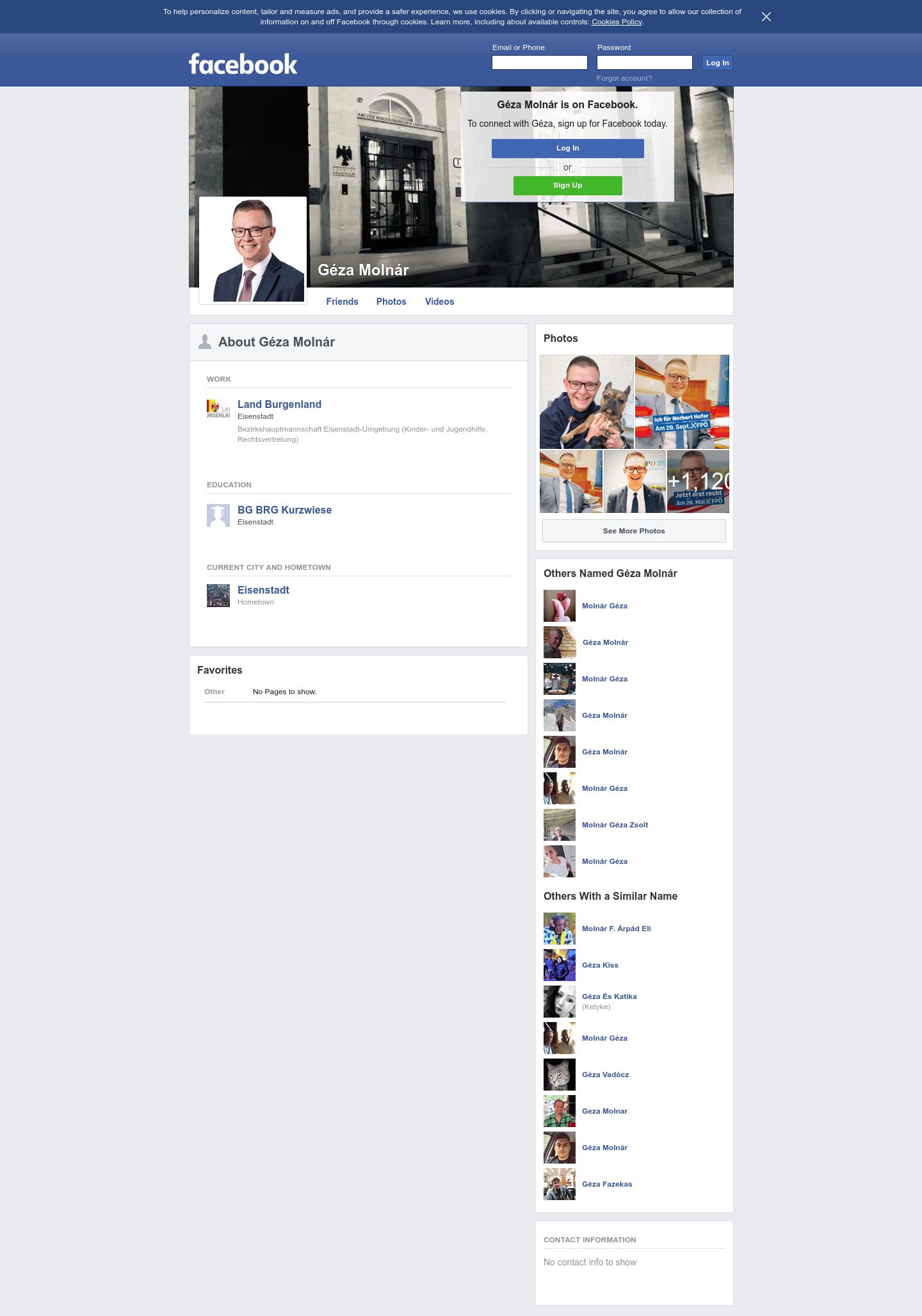The height and width of the screenshot is (1316, 922).
Task: Focus the Email or Phone field
Action: 540,62
